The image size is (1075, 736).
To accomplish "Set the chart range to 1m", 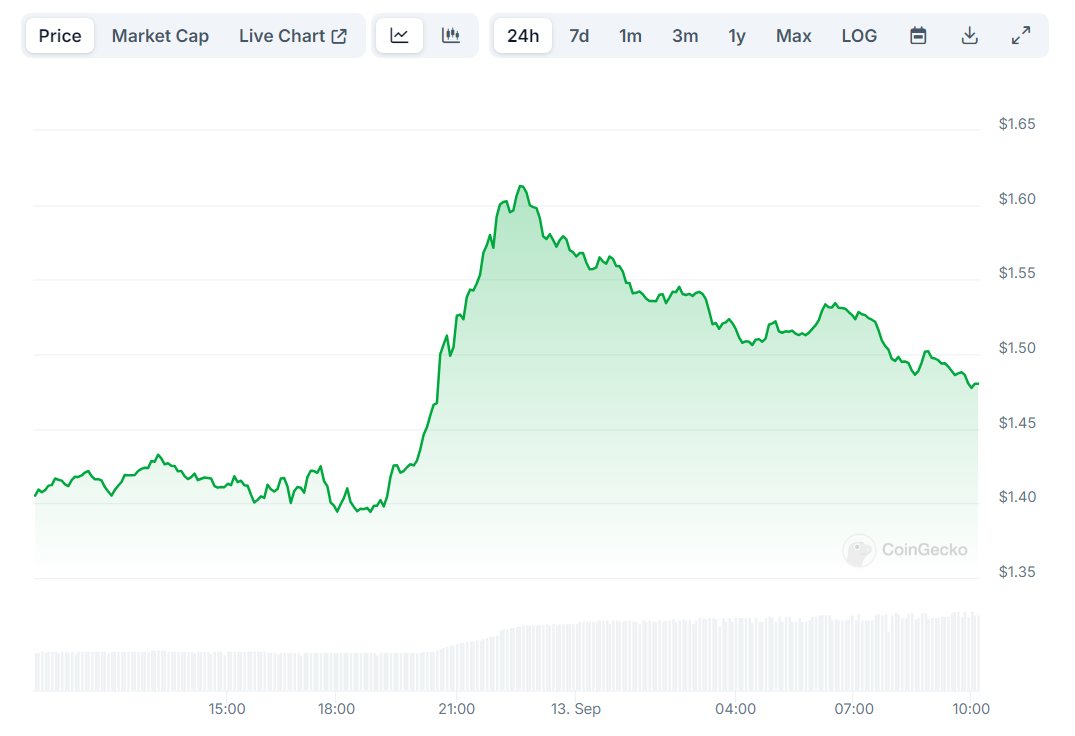I will pyautogui.click(x=630, y=36).
